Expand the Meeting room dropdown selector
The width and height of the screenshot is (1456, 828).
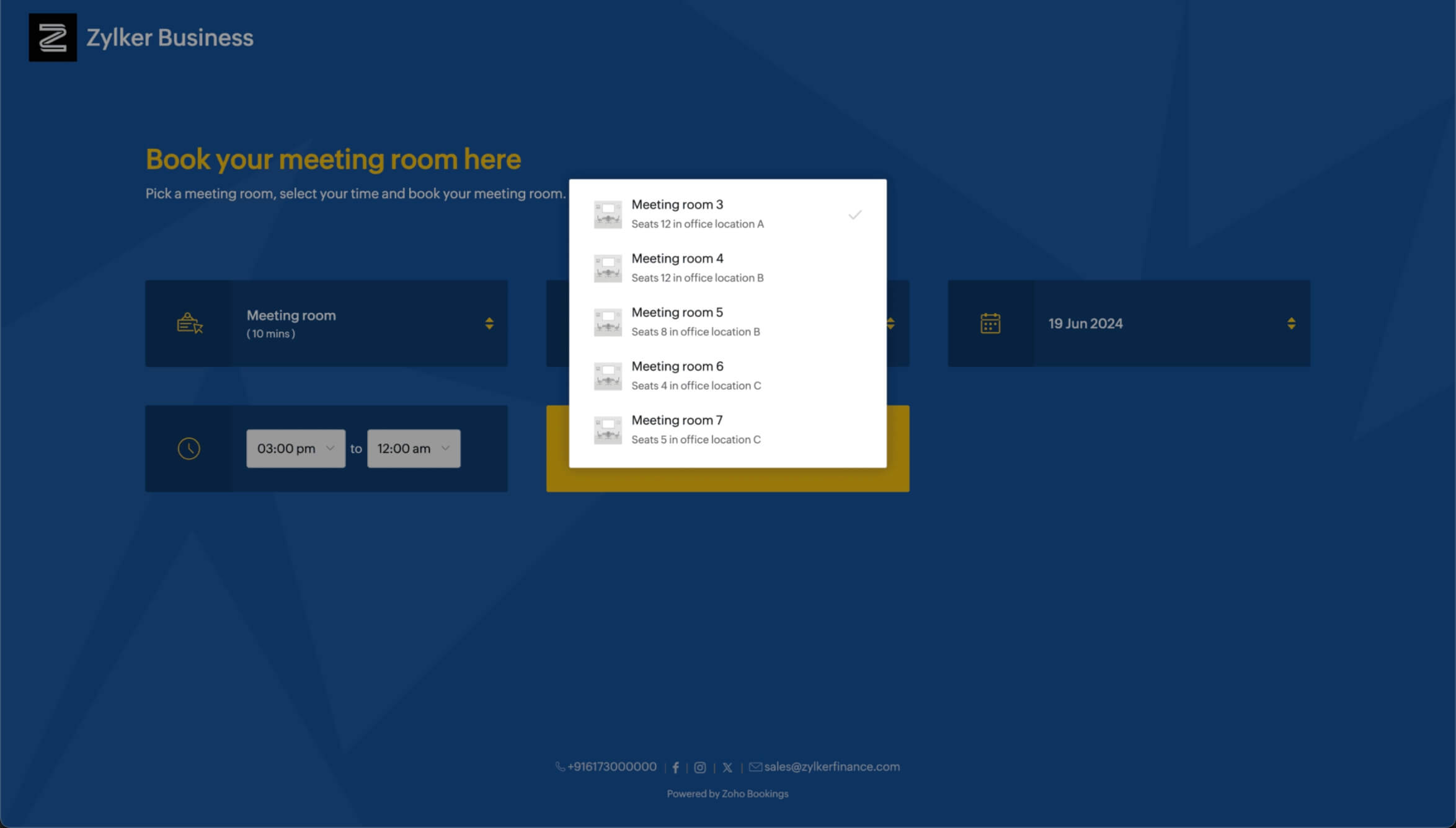(x=489, y=323)
